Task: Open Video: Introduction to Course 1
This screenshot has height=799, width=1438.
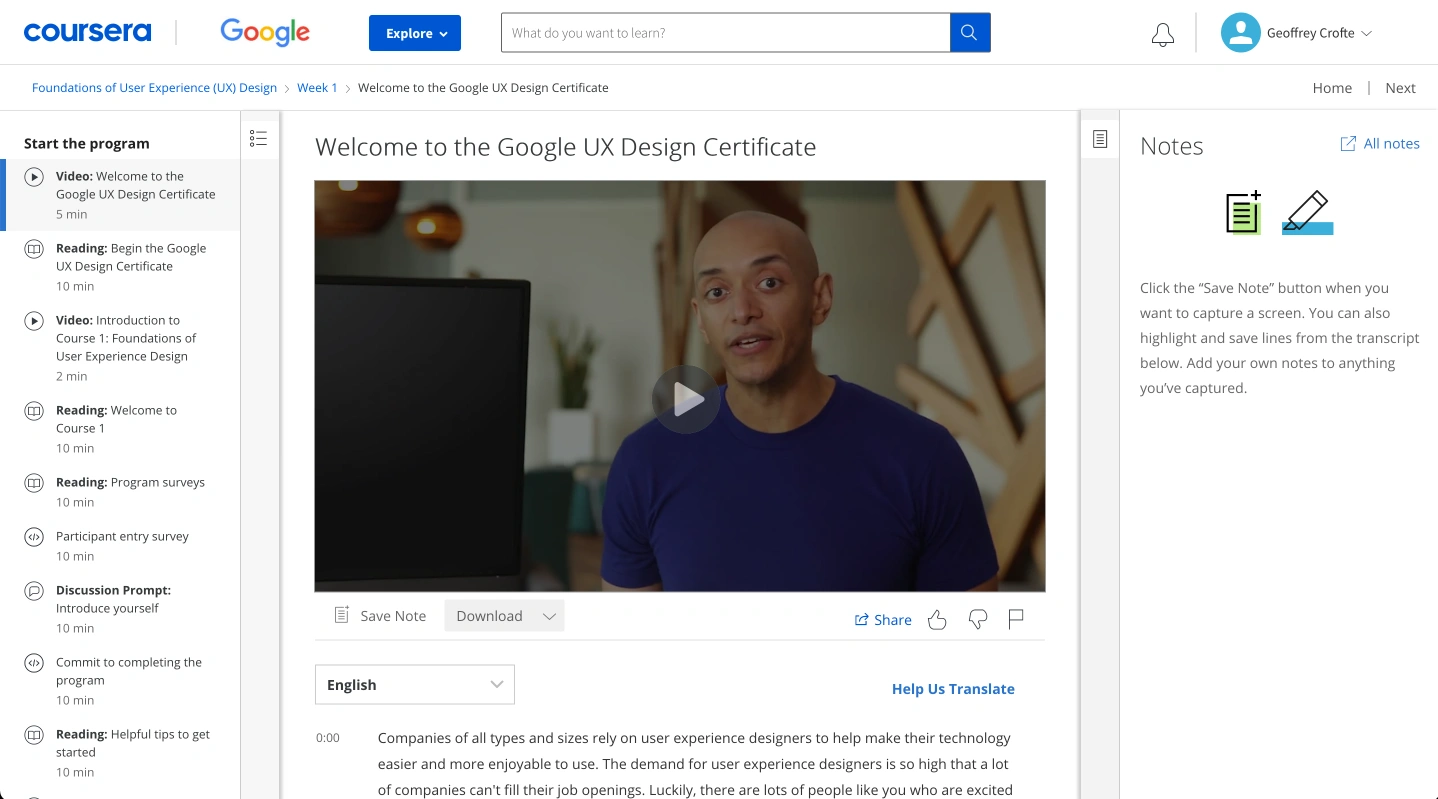Action: pyautogui.click(x=120, y=348)
